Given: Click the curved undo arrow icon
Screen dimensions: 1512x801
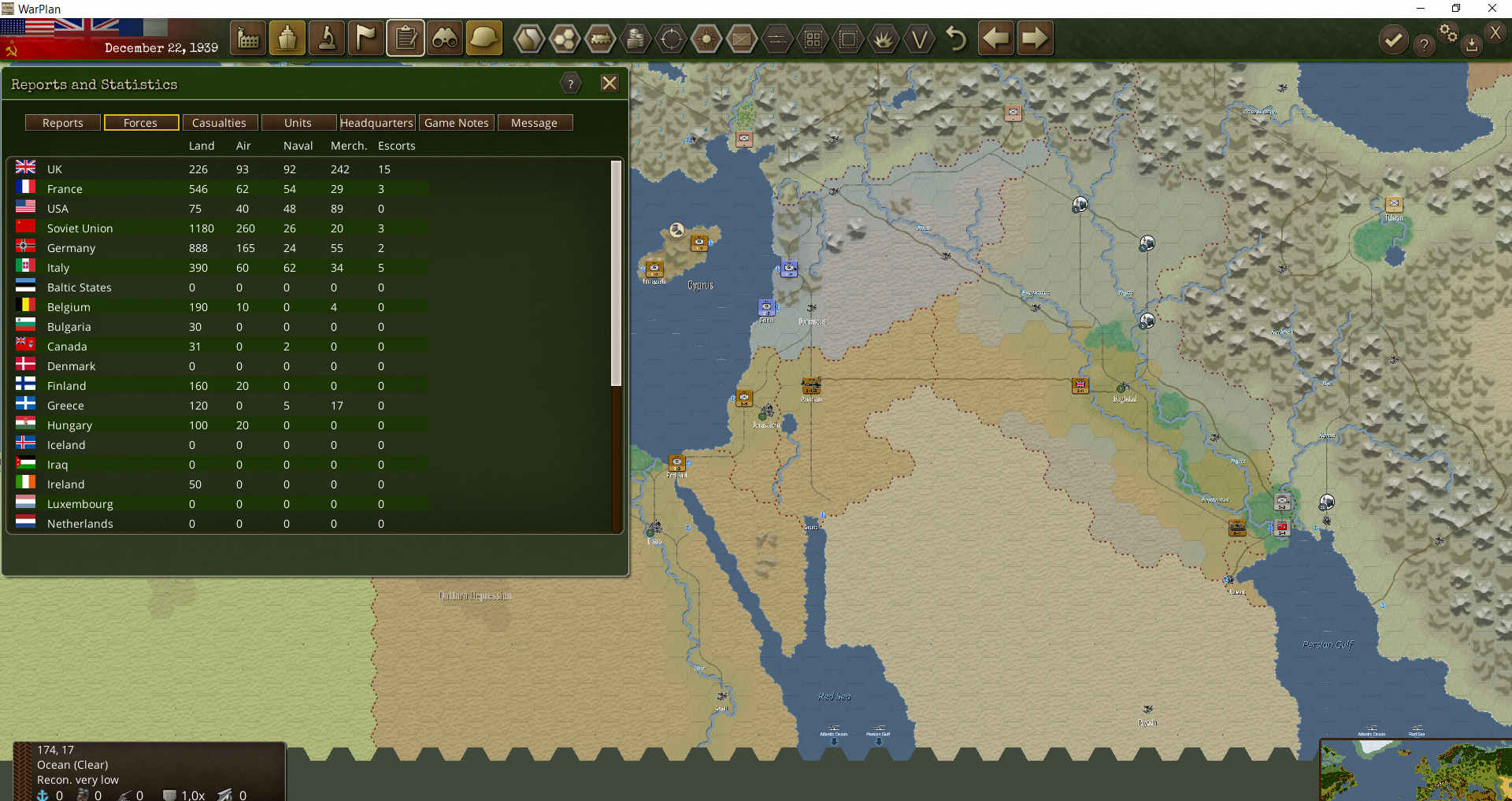Looking at the screenshot, I should [x=956, y=38].
